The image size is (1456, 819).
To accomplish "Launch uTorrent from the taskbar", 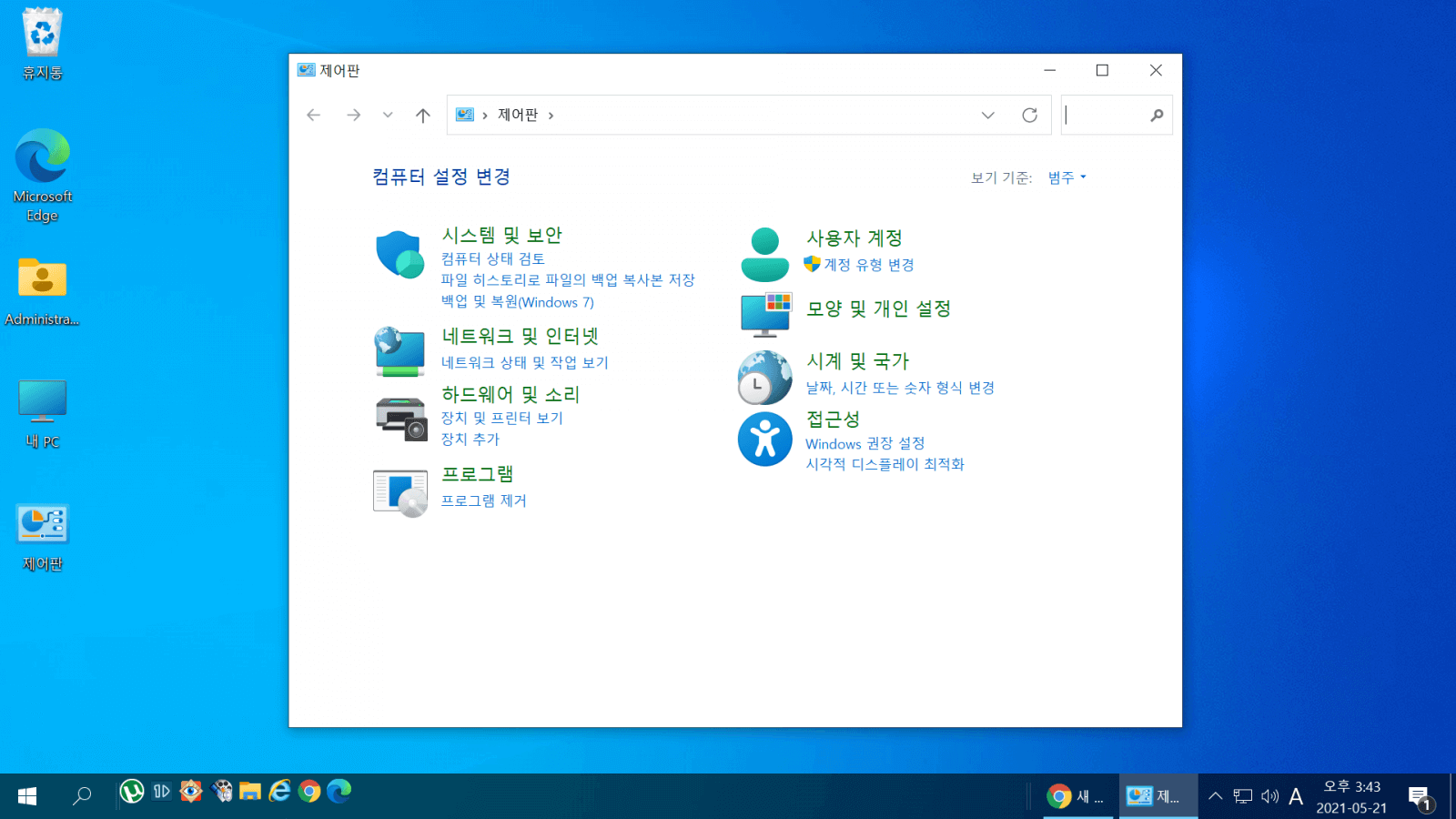I will 132,792.
